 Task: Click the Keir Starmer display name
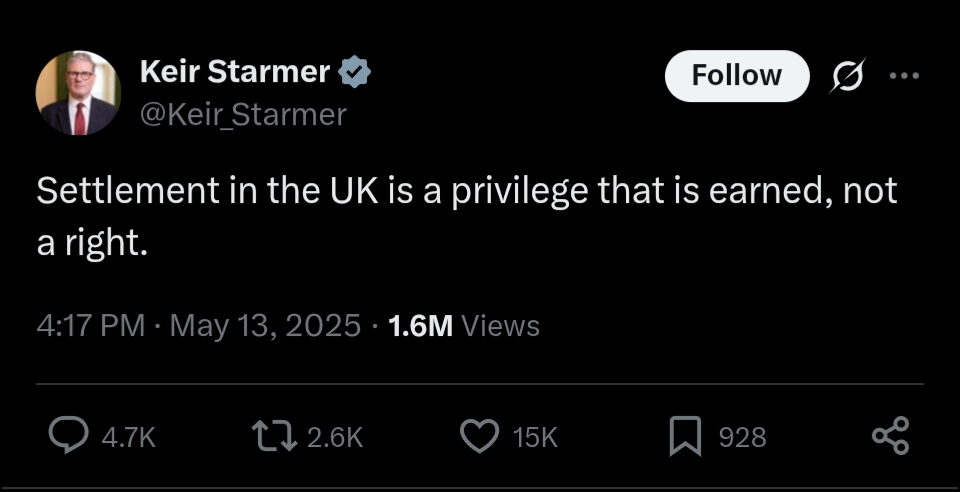coord(234,72)
